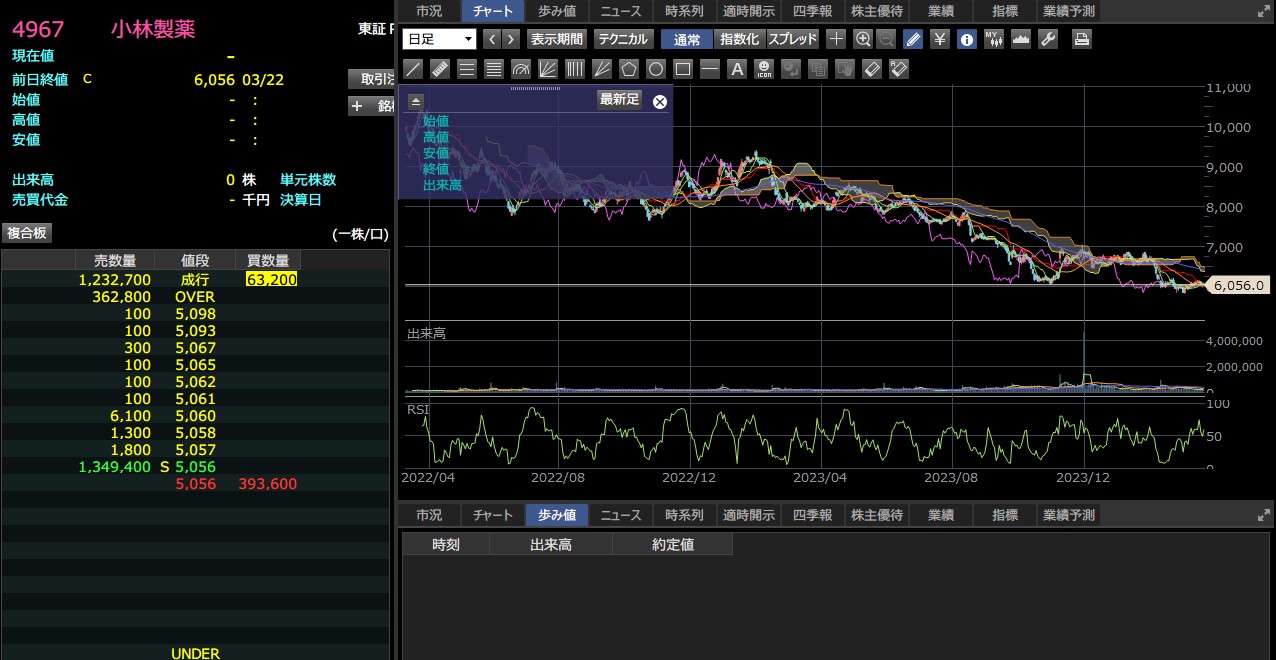Go to next period with right arrow
Viewport: 1276px width, 660px height.
click(511, 39)
